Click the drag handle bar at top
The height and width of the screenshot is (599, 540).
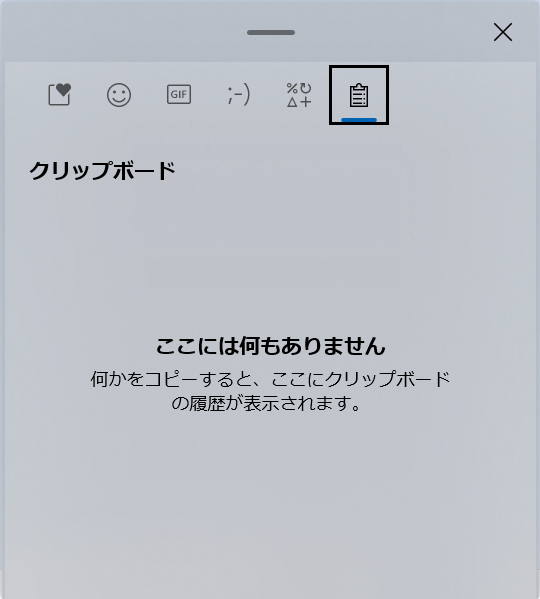[x=271, y=32]
